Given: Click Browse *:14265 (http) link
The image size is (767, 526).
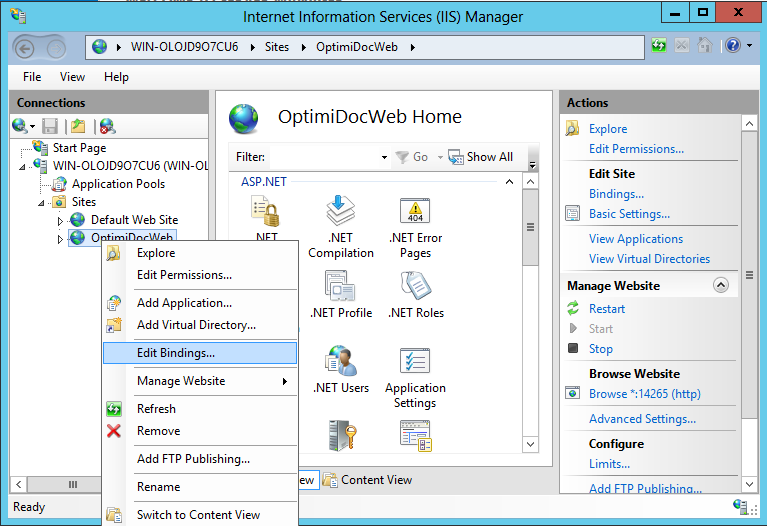Looking at the screenshot, I should pyautogui.click(x=644, y=394).
